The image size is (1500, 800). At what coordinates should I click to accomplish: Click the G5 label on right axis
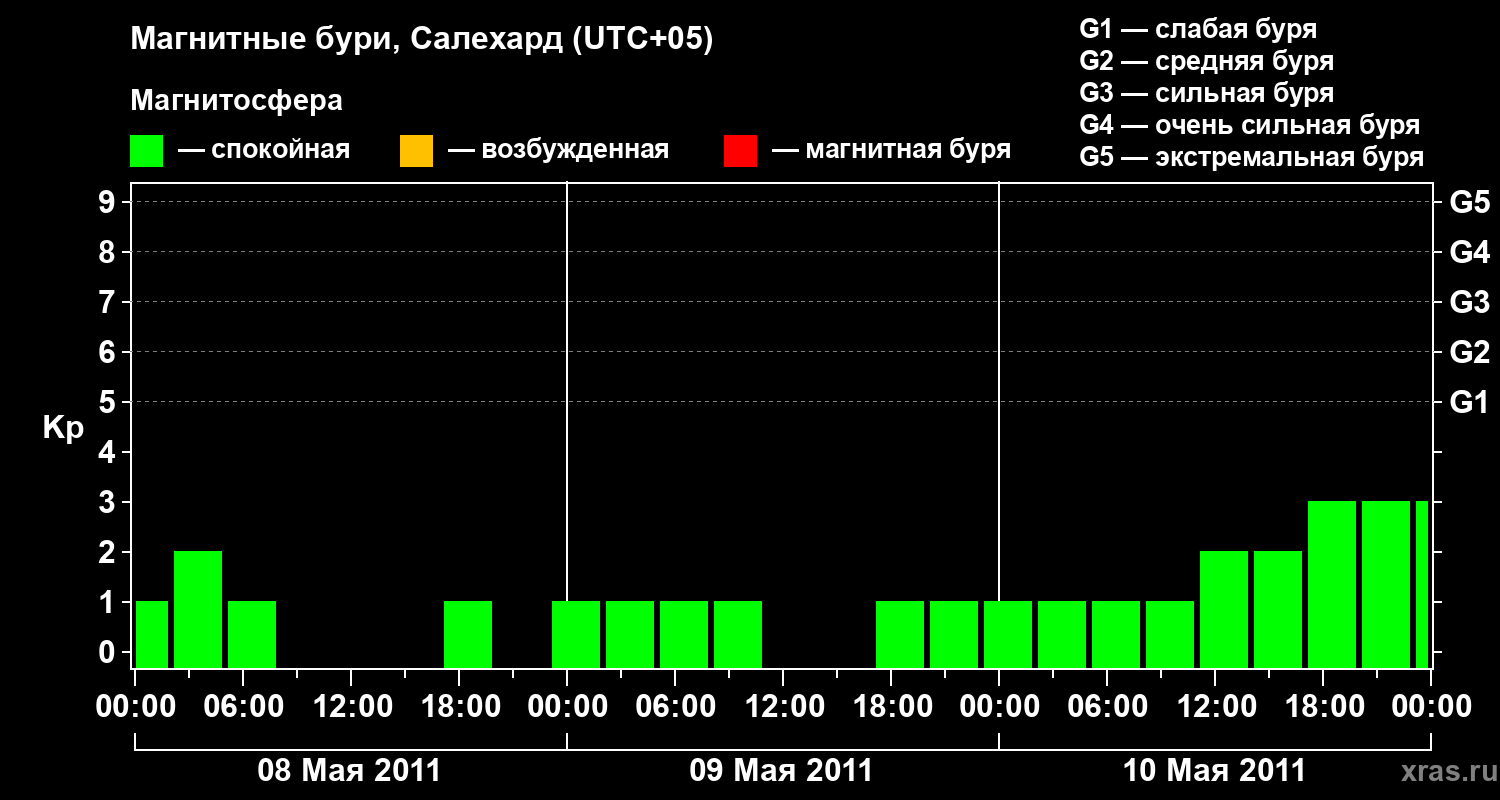tap(1469, 202)
